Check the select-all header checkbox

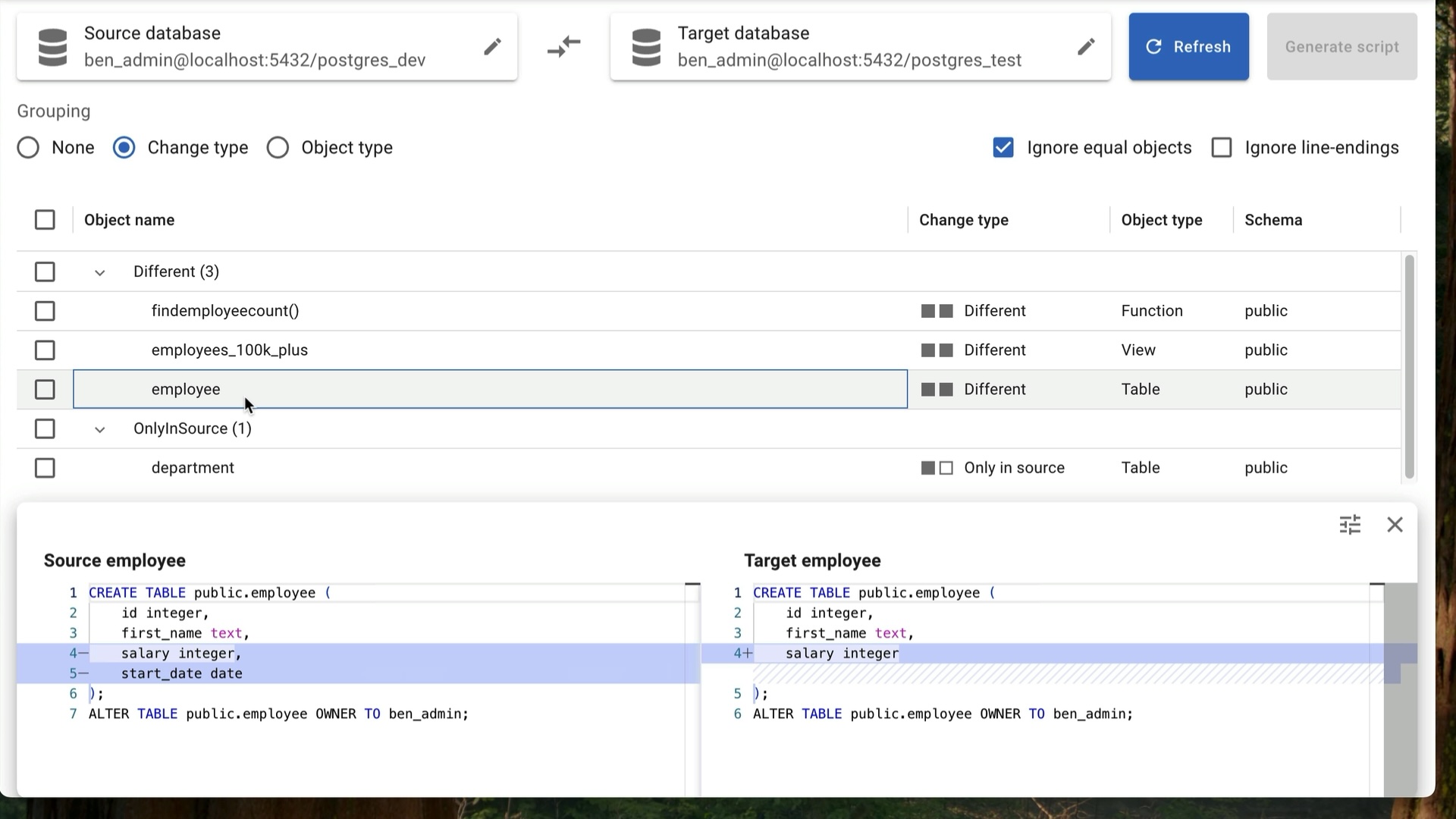coord(45,220)
